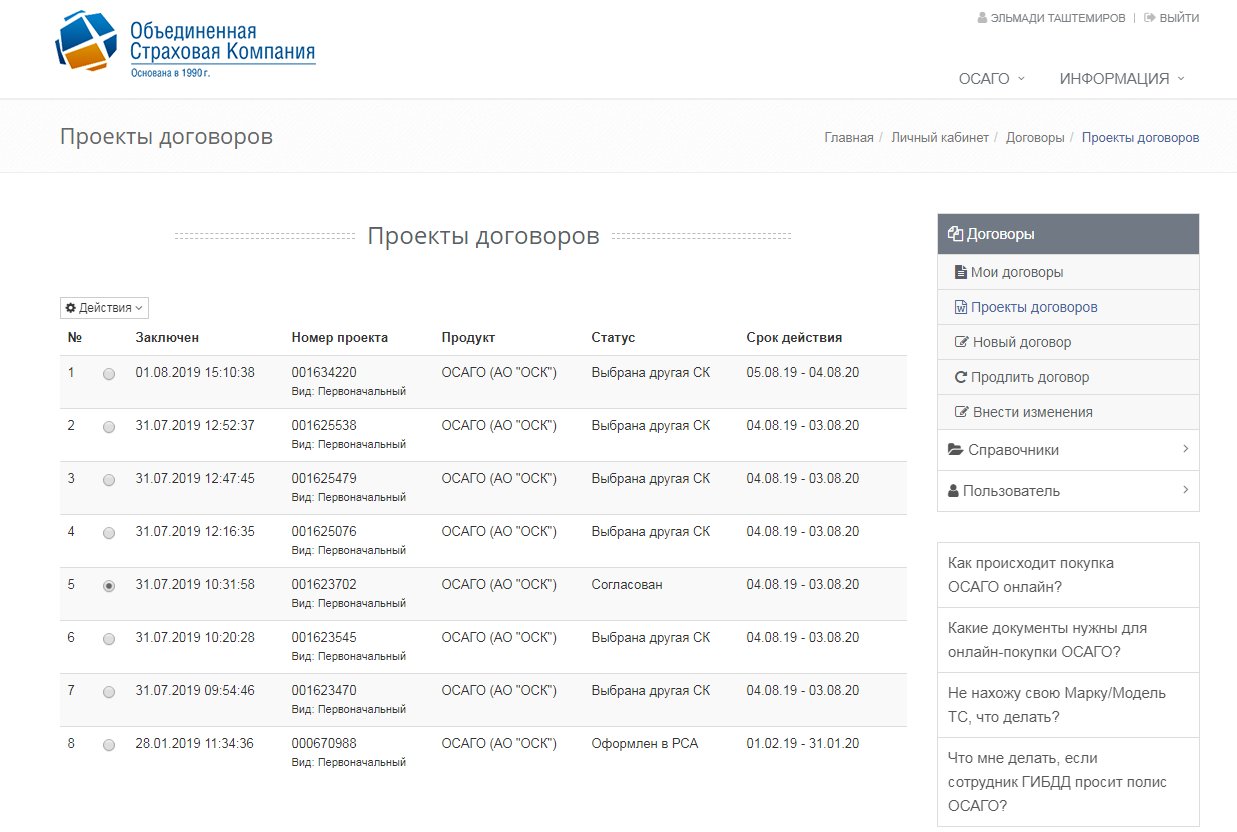Click Договоры sidebar header
1237x832 pixels.
pos(1068,234)
